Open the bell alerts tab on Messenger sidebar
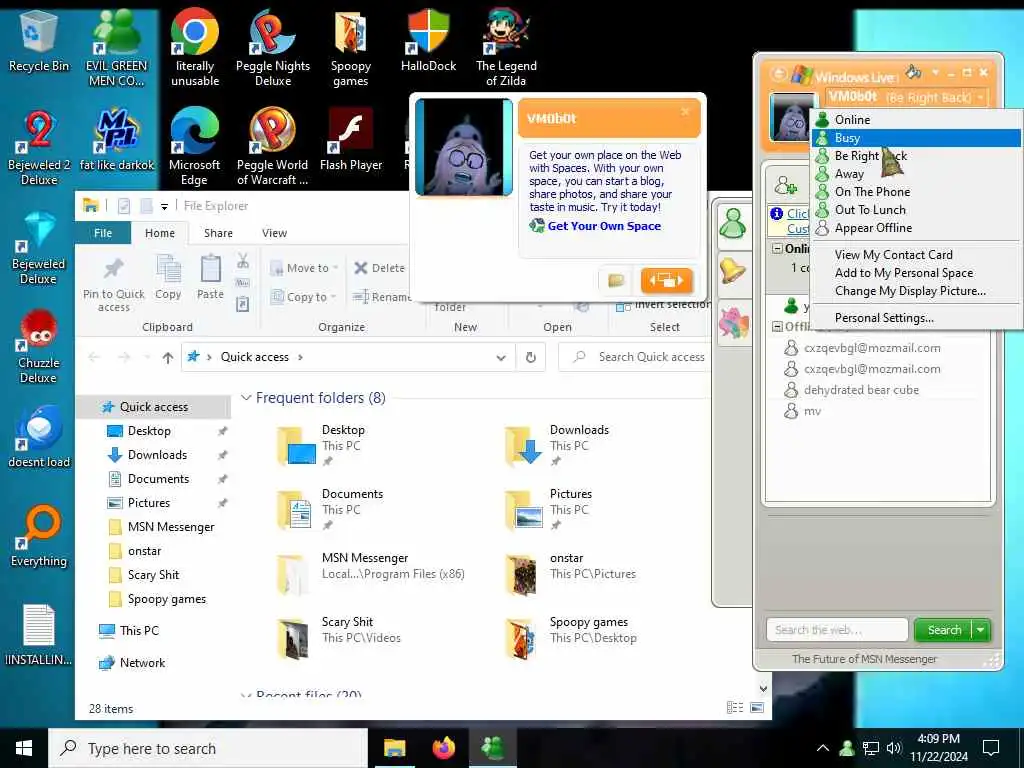 (x=733, y=270)
